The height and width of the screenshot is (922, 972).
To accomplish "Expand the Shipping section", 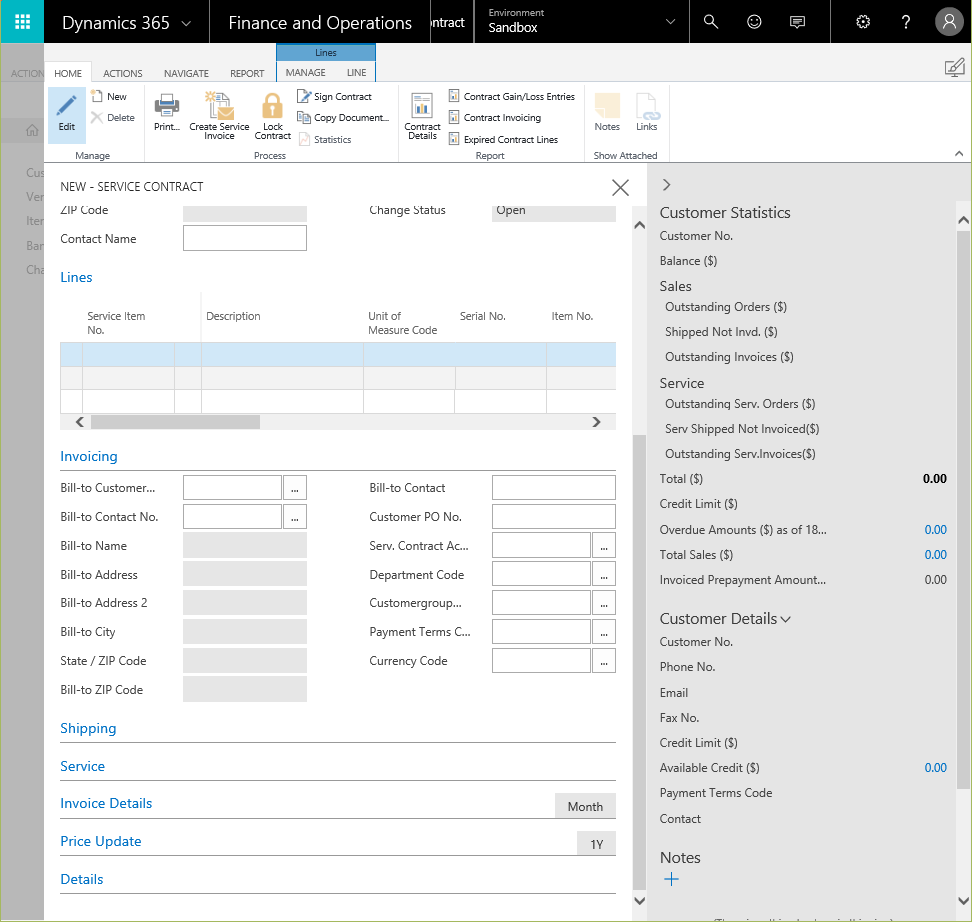I will tap(88, 729).
